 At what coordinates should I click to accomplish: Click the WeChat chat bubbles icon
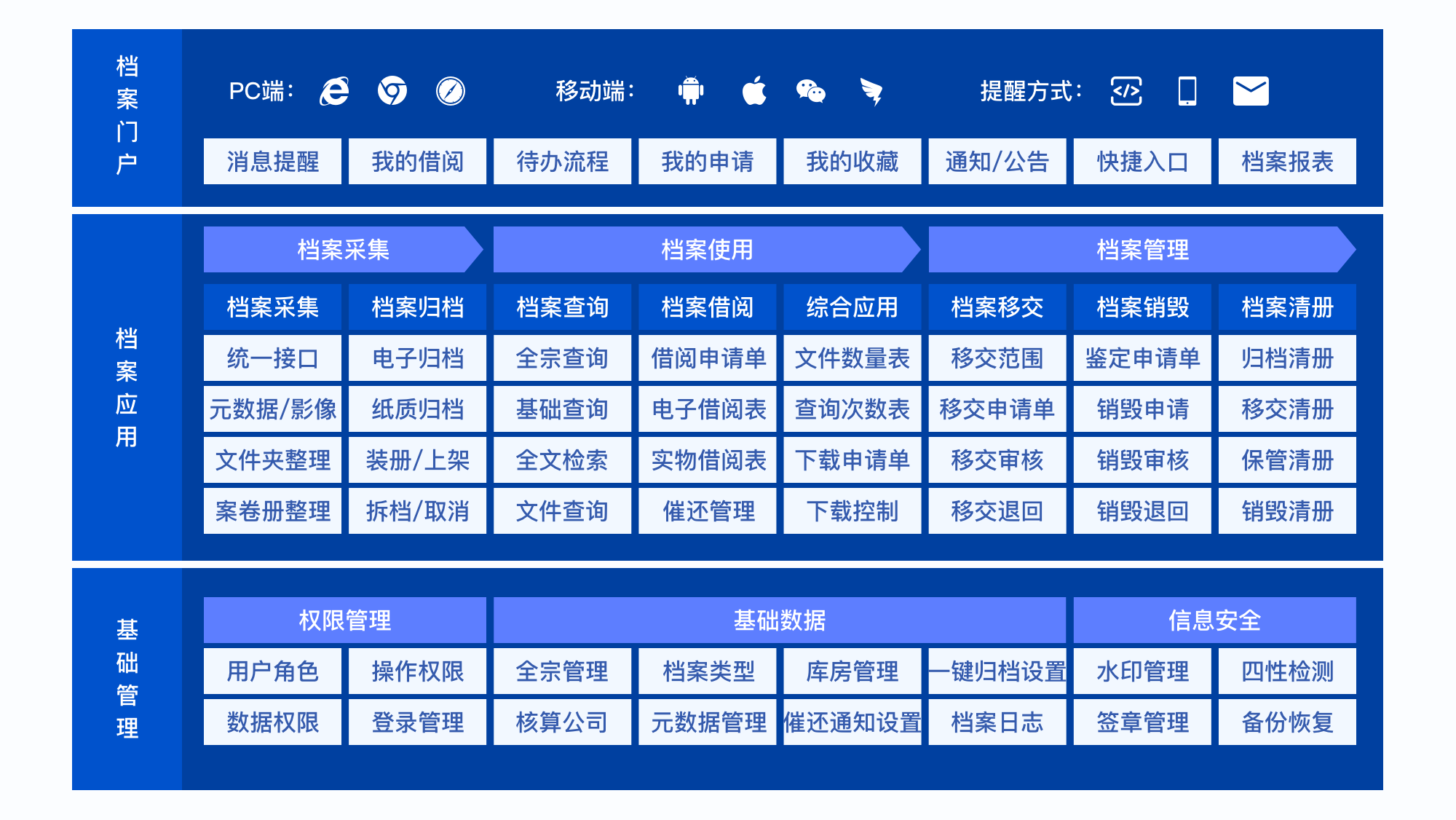pos(811,91)
